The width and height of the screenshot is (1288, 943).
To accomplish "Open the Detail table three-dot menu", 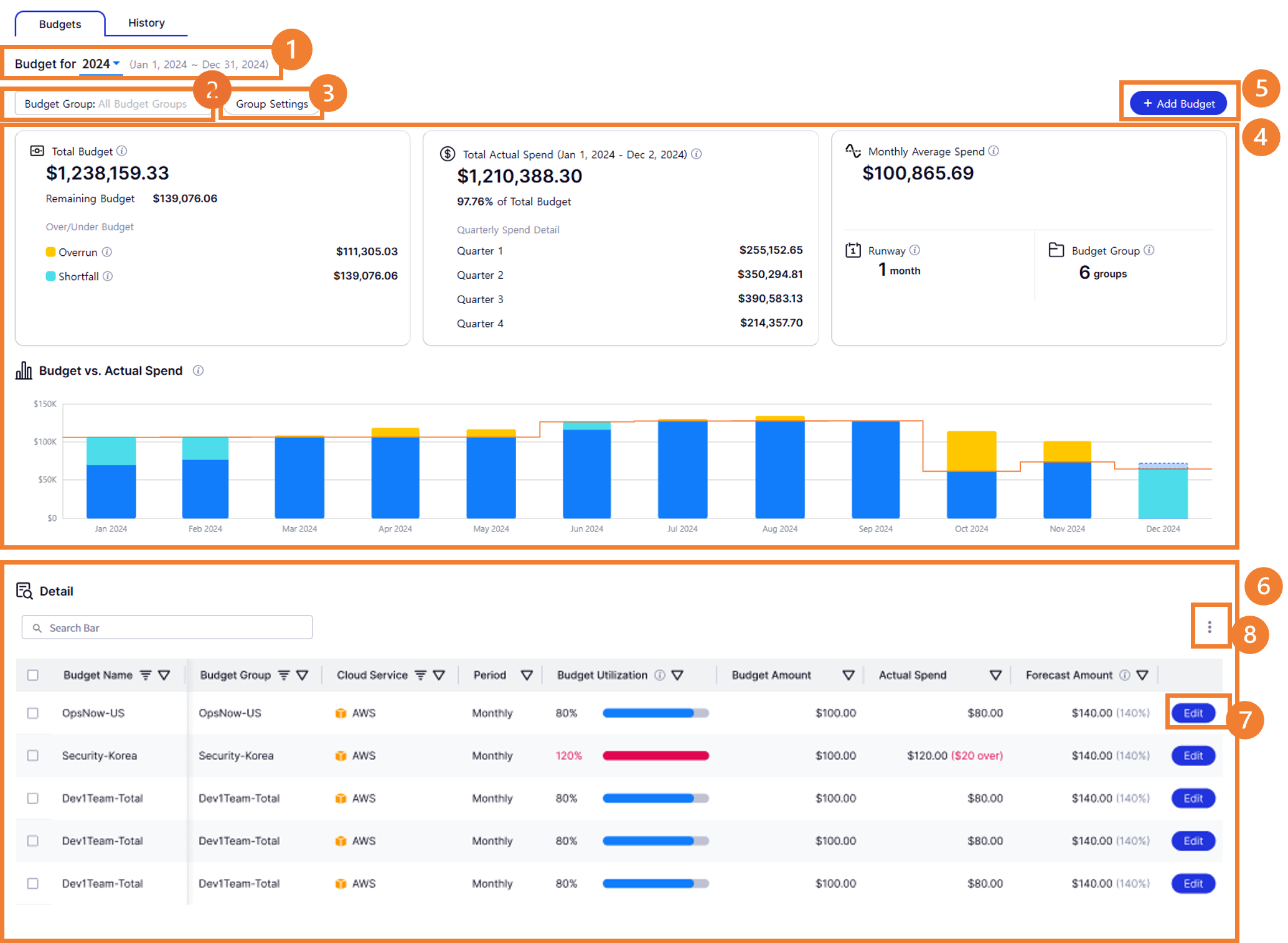I will [1209, 627].
